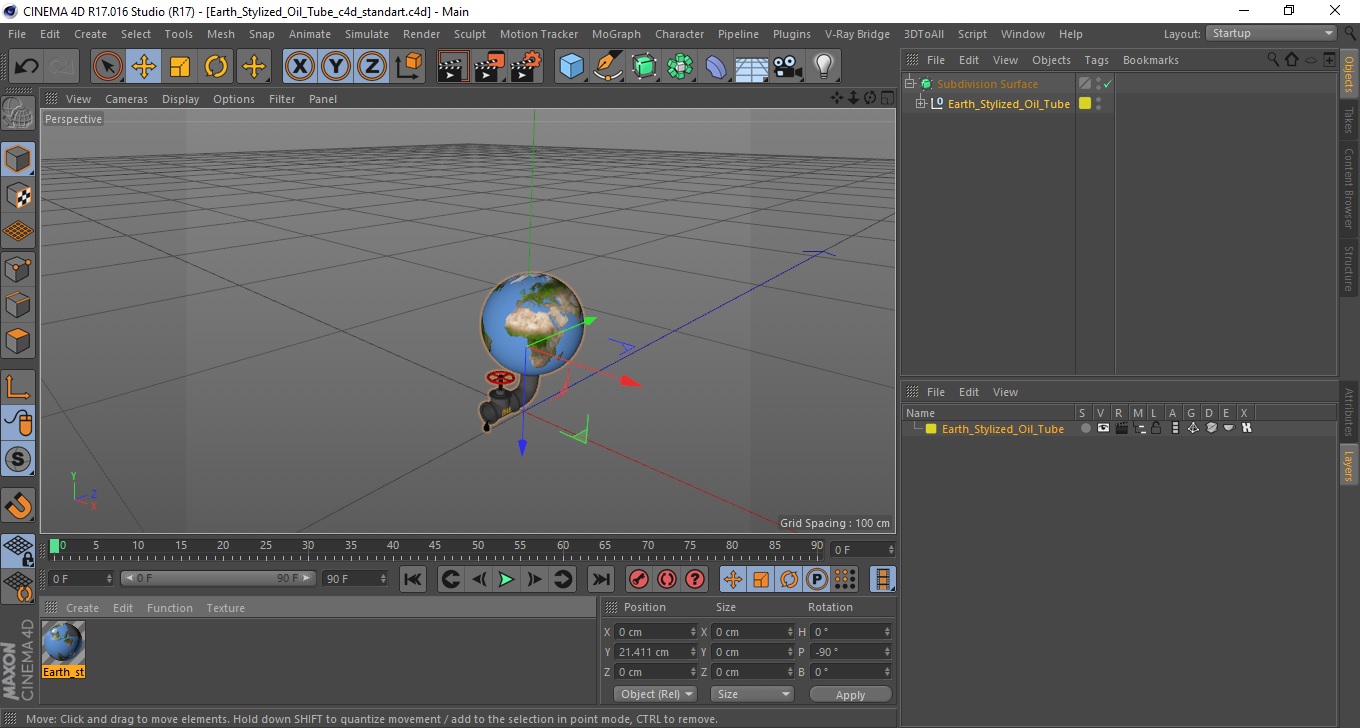
Task: Toggle the Subdivision Surface enable checkmark
Action: (x=1107, y=84)
